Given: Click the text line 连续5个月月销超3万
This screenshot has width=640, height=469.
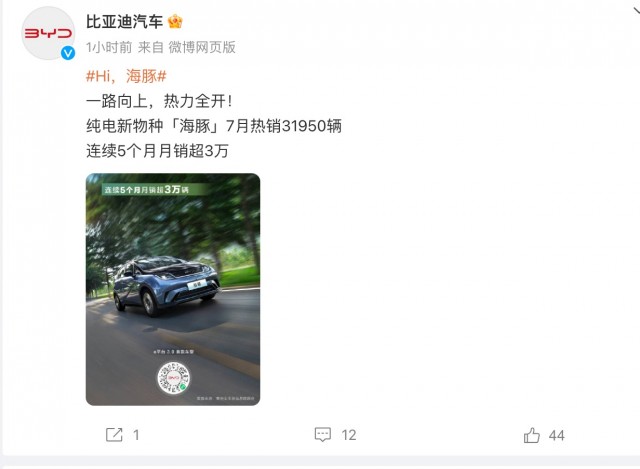Looking at the screenshot, I should (x=157, y=151).
